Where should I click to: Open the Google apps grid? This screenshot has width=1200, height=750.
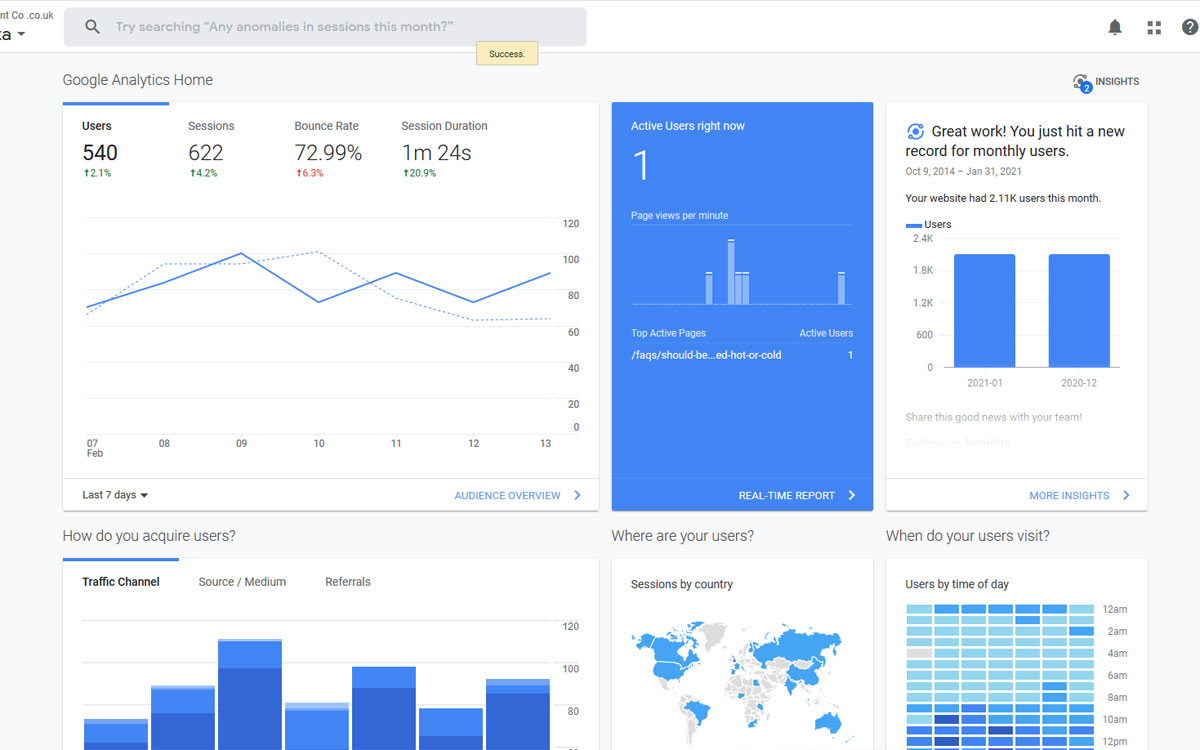[1154, 27]
